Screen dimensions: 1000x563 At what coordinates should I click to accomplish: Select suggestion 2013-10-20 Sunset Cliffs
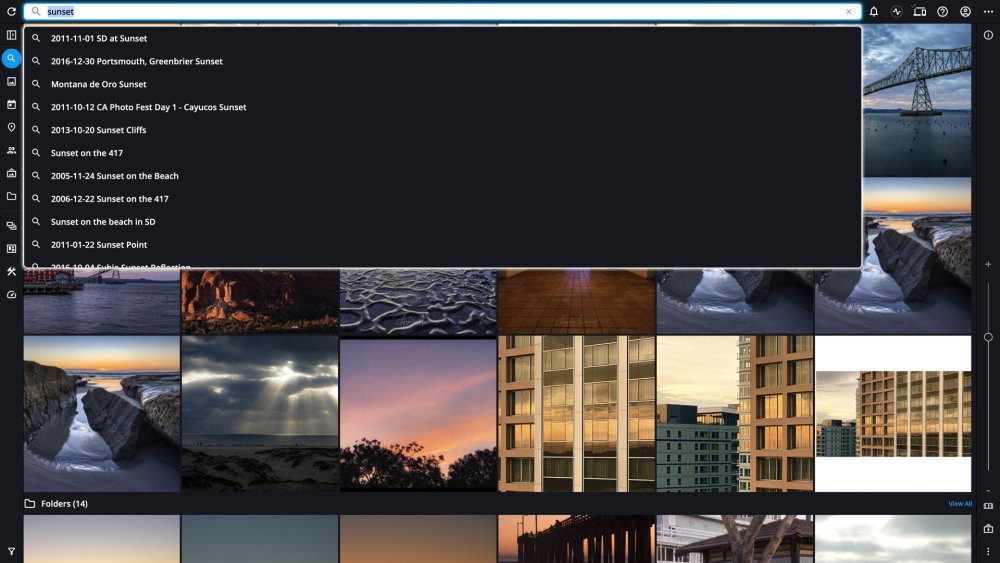443,130
